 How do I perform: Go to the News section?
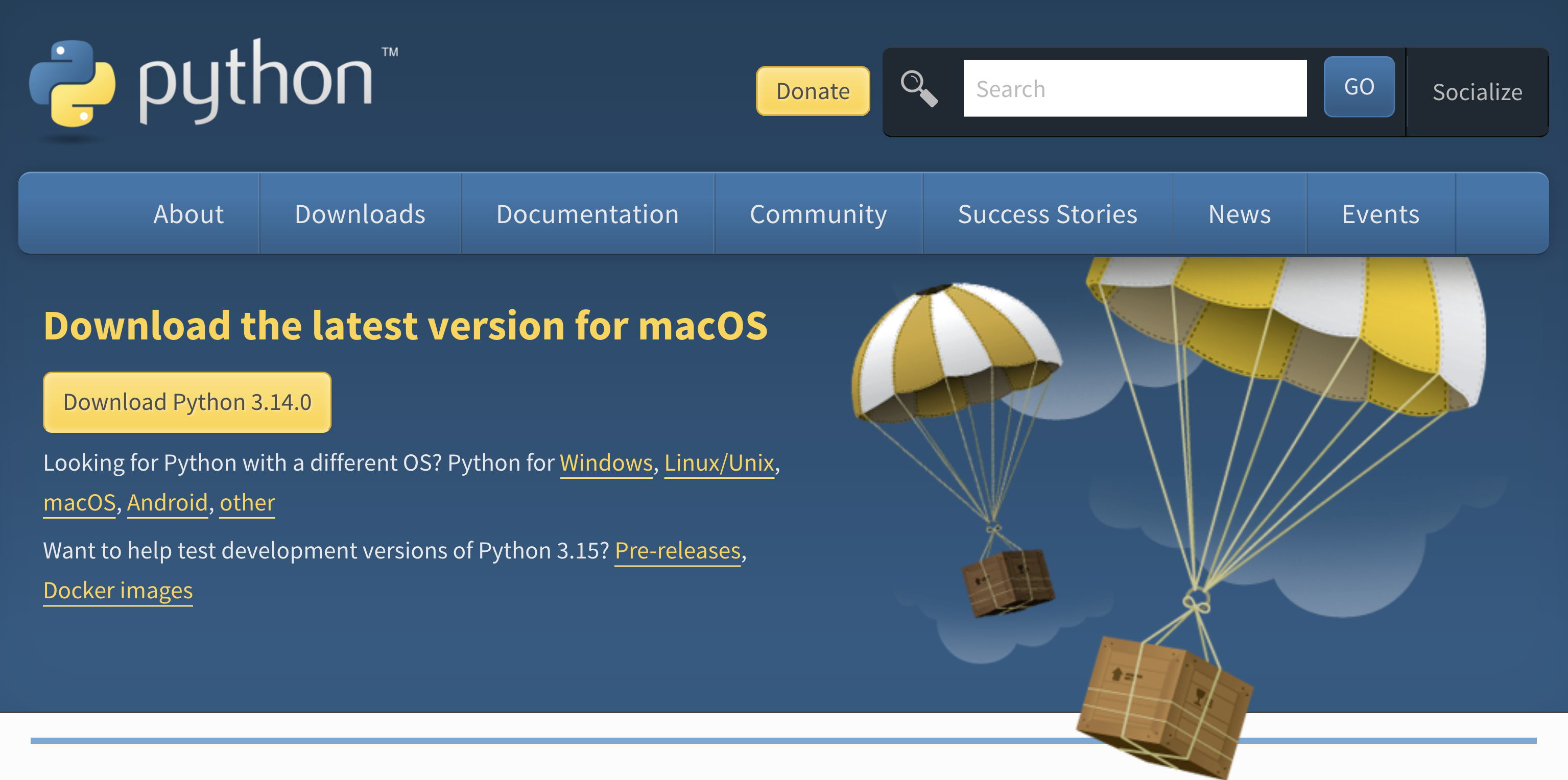click(1239, 214)
